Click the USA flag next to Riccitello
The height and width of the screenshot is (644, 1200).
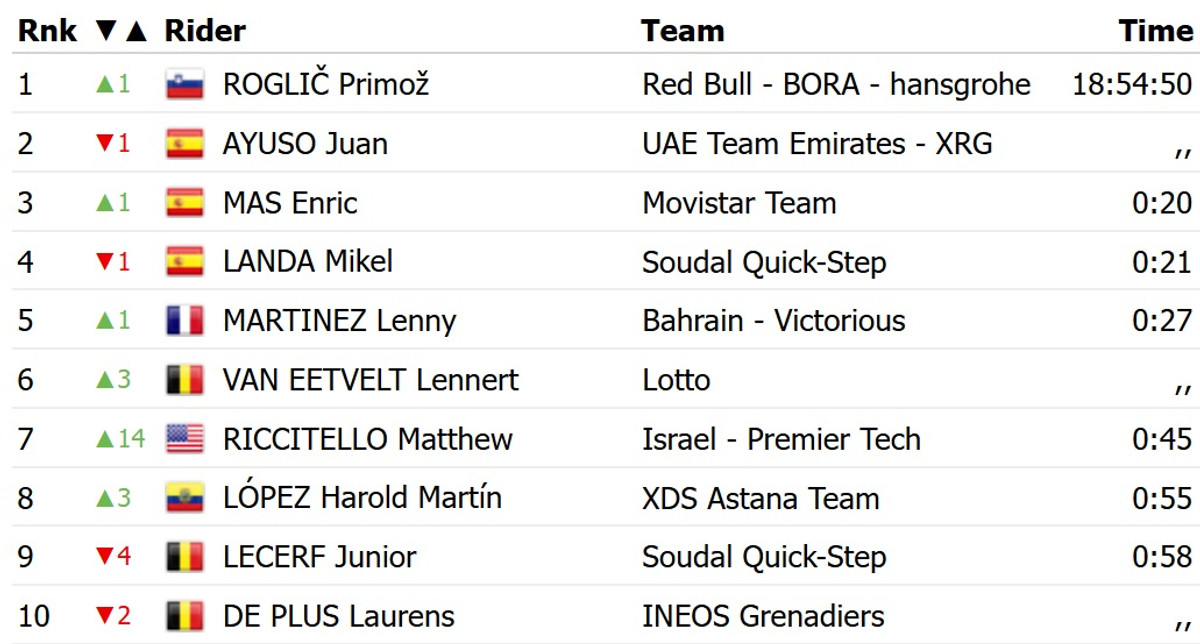[x=184, y=439]
